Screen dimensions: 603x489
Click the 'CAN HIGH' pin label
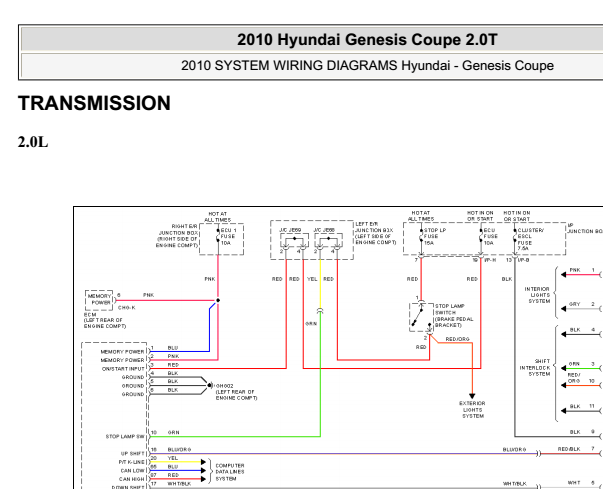(132, 479)
